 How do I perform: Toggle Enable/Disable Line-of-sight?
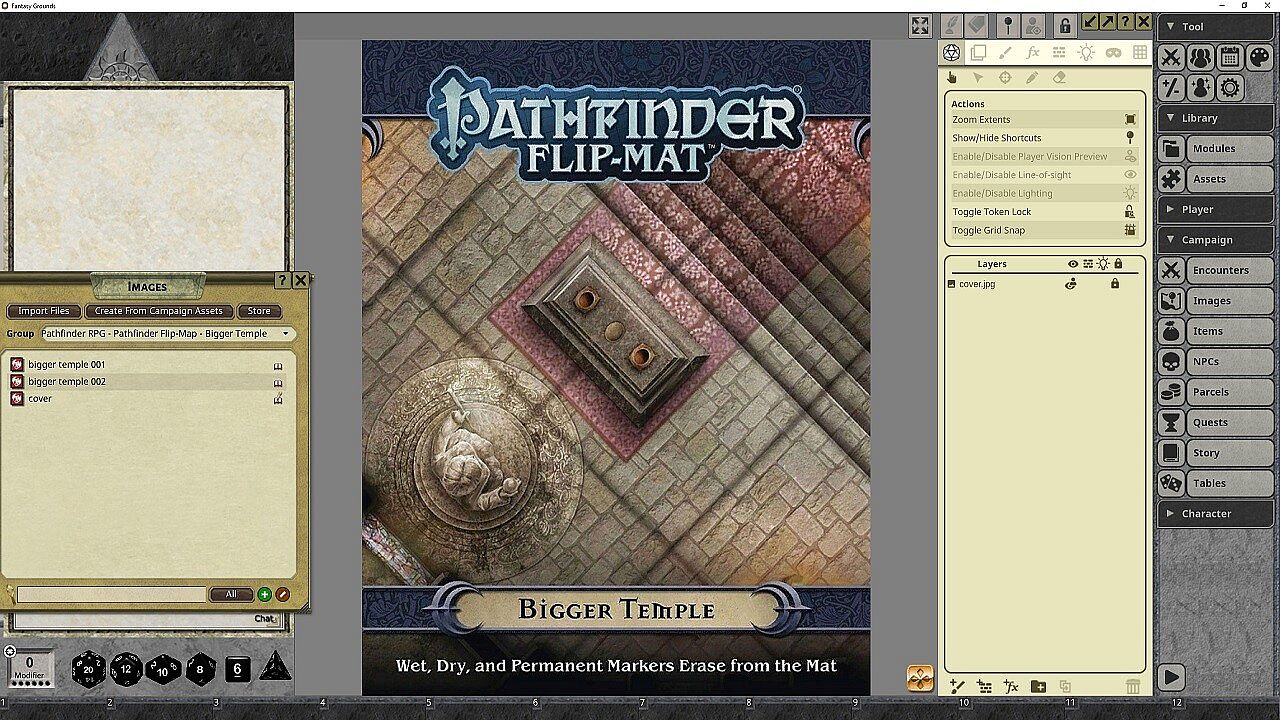click(1044, 175)
